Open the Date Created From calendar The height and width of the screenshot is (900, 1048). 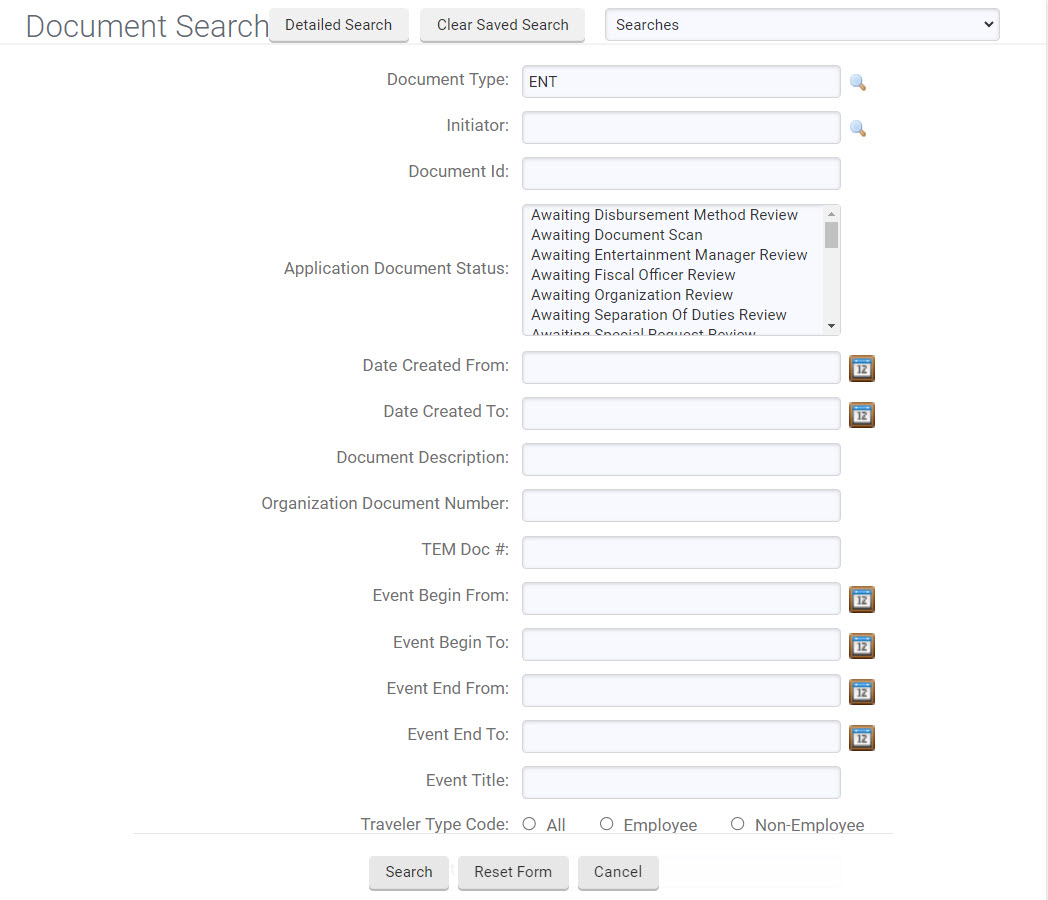[x=861, y=368]
